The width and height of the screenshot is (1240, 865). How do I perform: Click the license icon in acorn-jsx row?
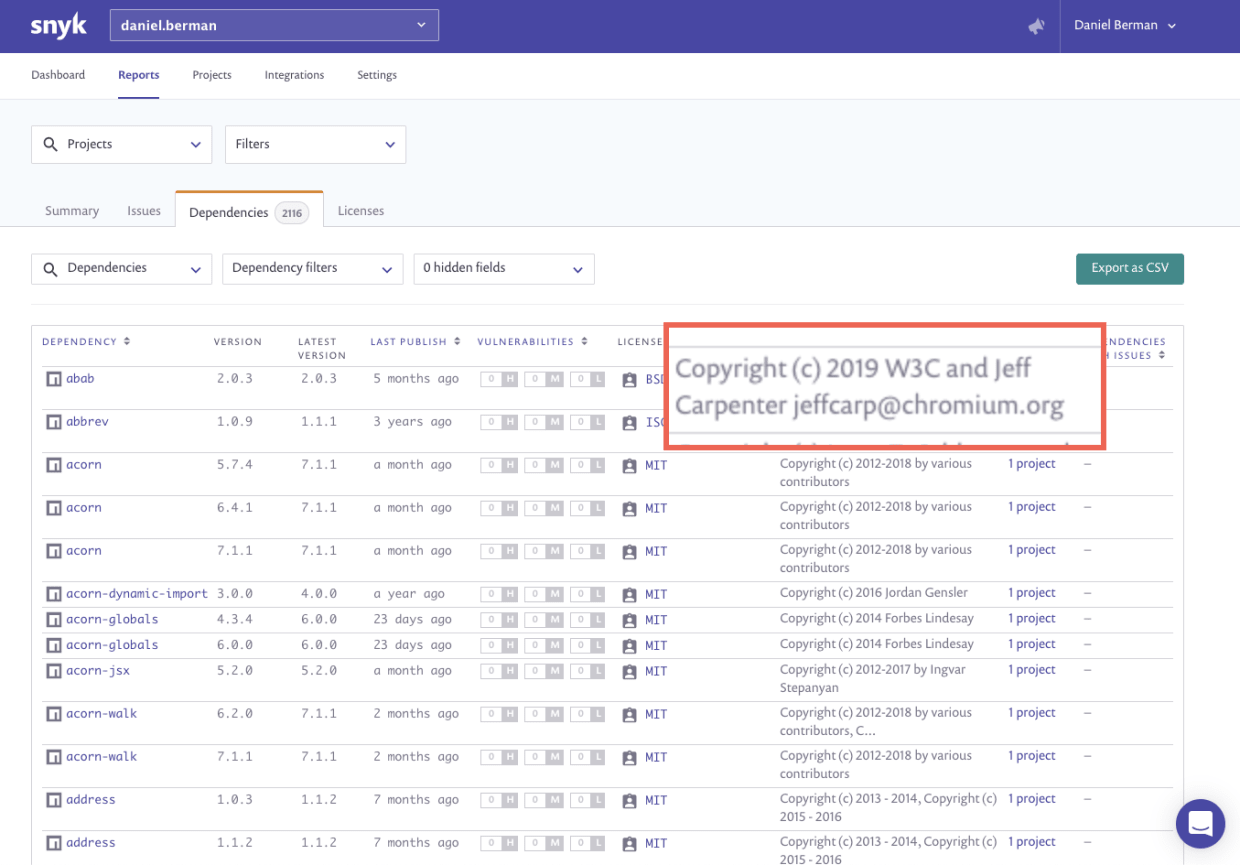629,671
